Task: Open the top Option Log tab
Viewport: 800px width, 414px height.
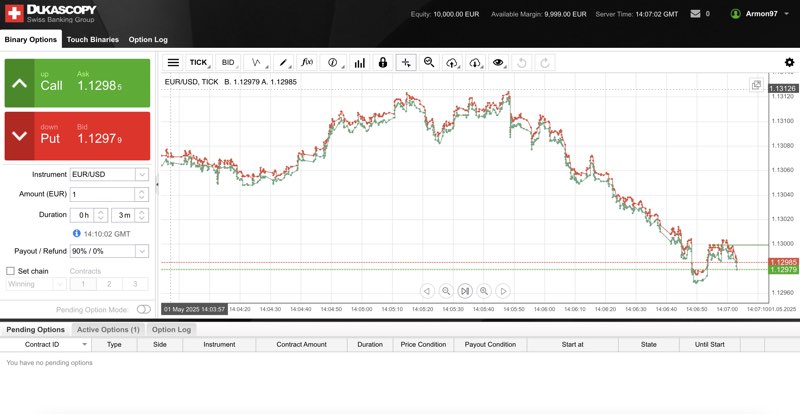Action: (148, 39)
